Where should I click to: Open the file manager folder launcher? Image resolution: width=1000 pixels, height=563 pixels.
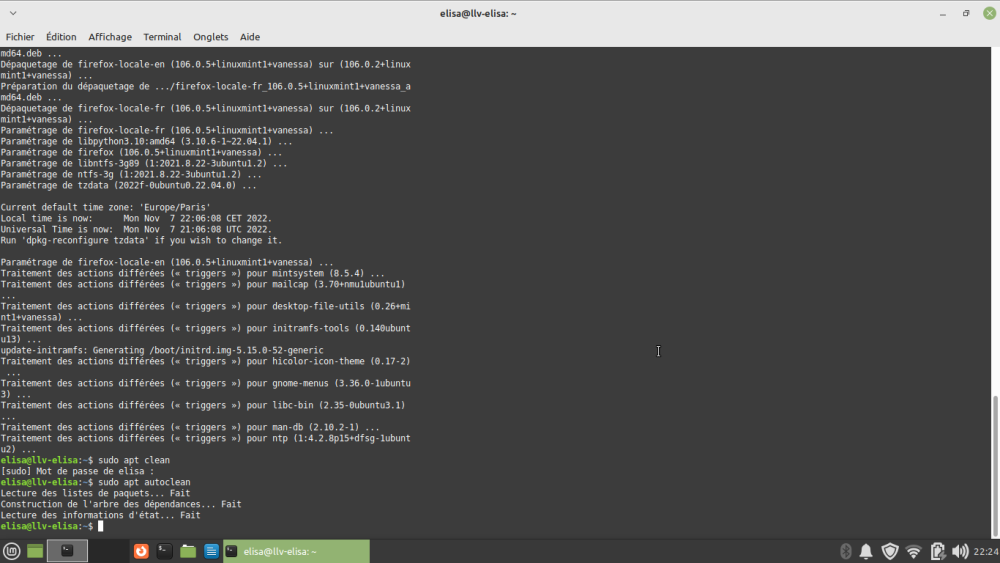tap(188, 551)
